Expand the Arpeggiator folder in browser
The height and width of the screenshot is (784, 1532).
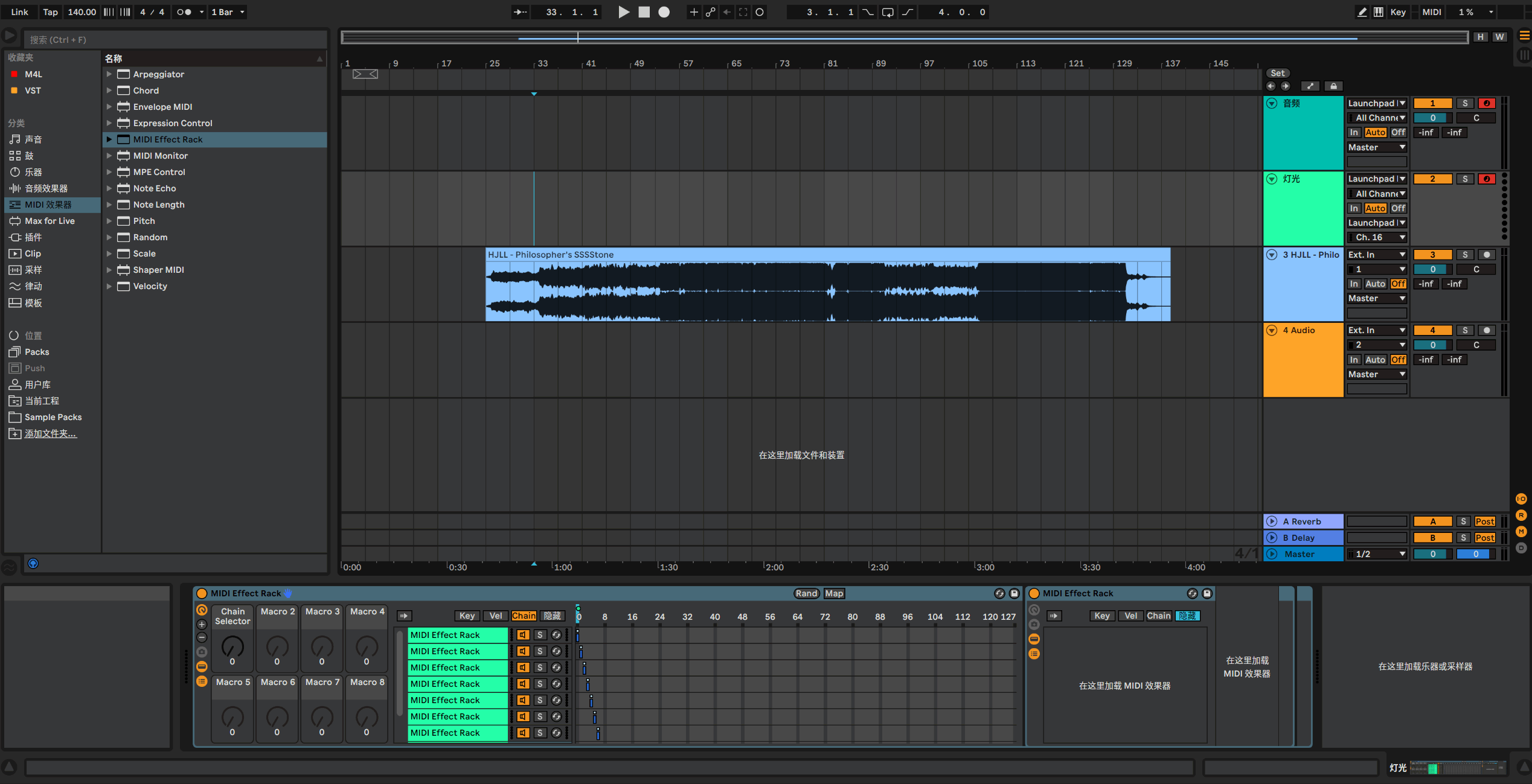click(109, 74)
